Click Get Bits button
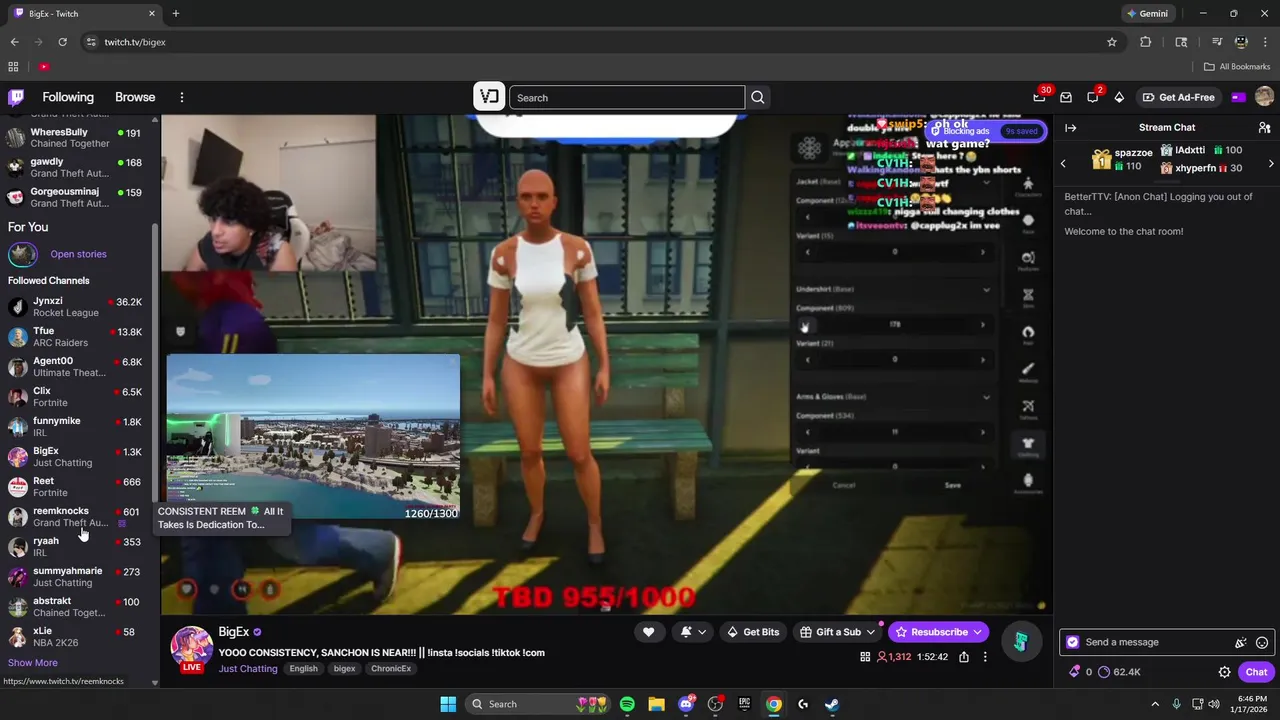1280x720 pixels. [752, 632]
